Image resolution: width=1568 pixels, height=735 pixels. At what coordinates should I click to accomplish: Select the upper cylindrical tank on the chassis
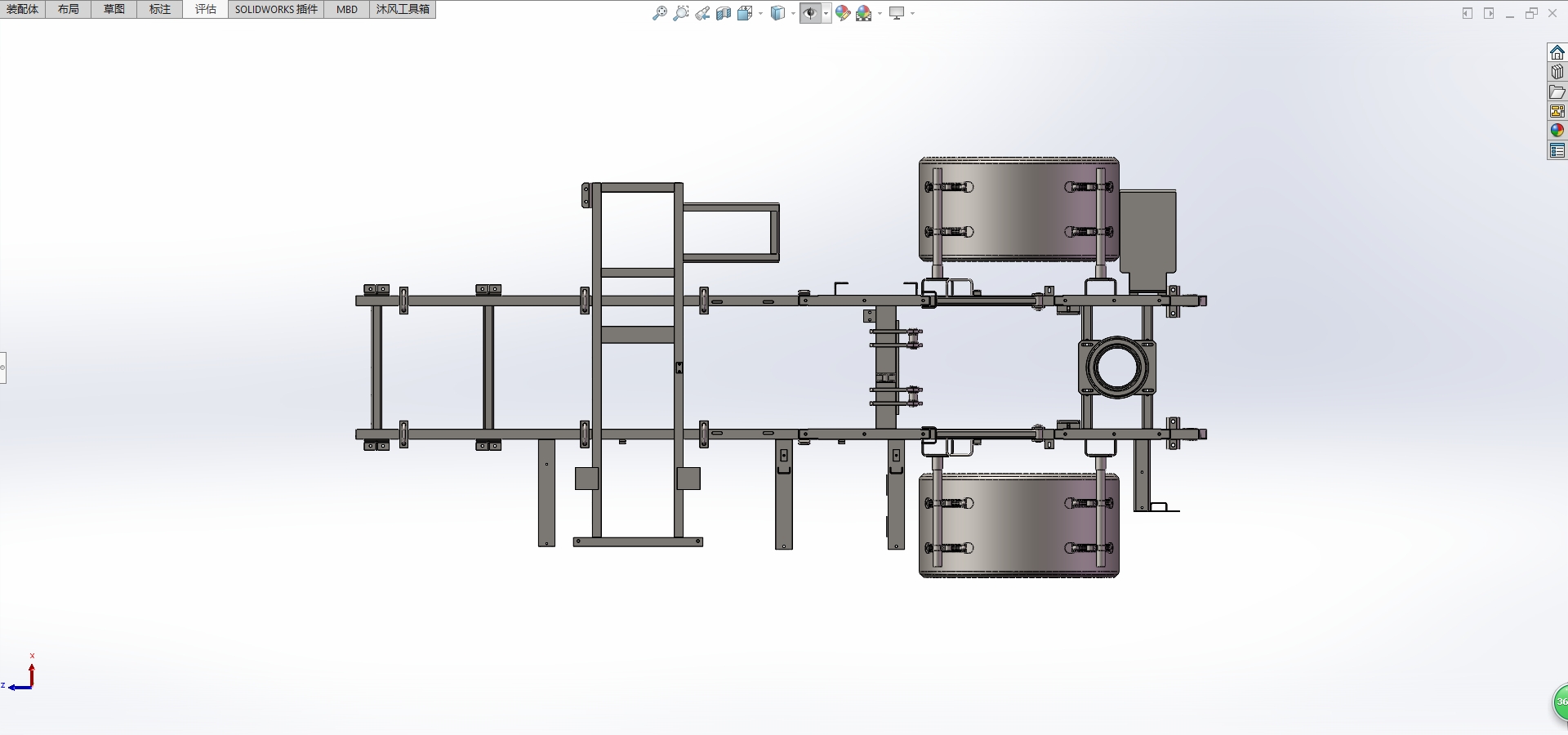[1019, 209]
